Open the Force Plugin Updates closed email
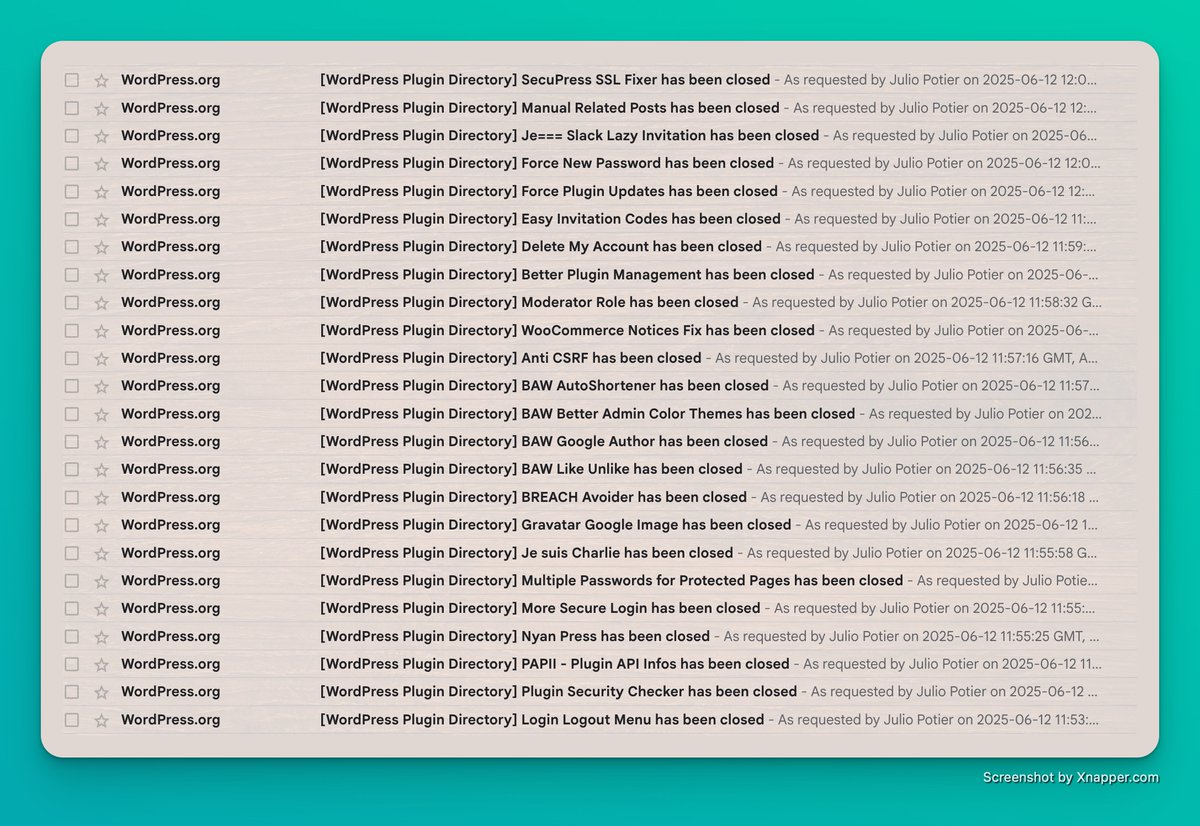This screenshot has width=1200, height=826. tap(549, 191)
